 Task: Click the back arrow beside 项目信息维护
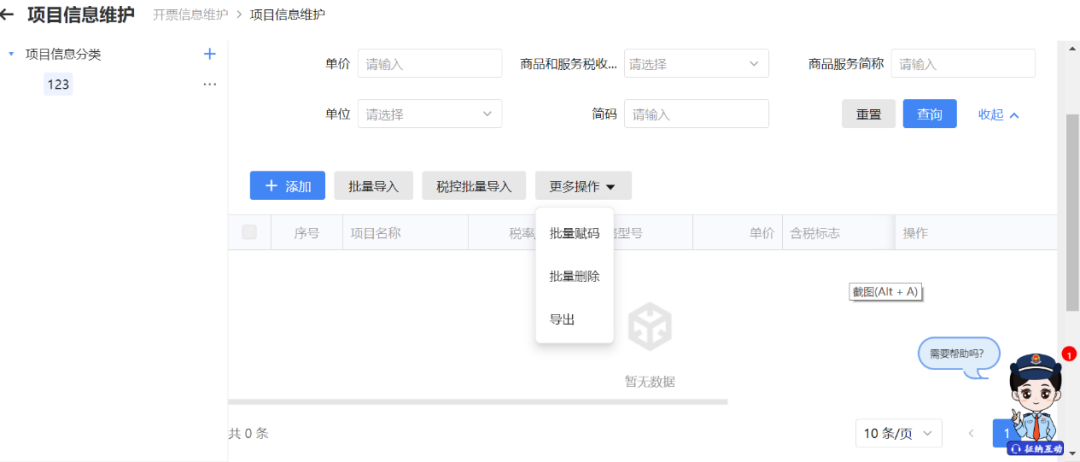[8, 15]
